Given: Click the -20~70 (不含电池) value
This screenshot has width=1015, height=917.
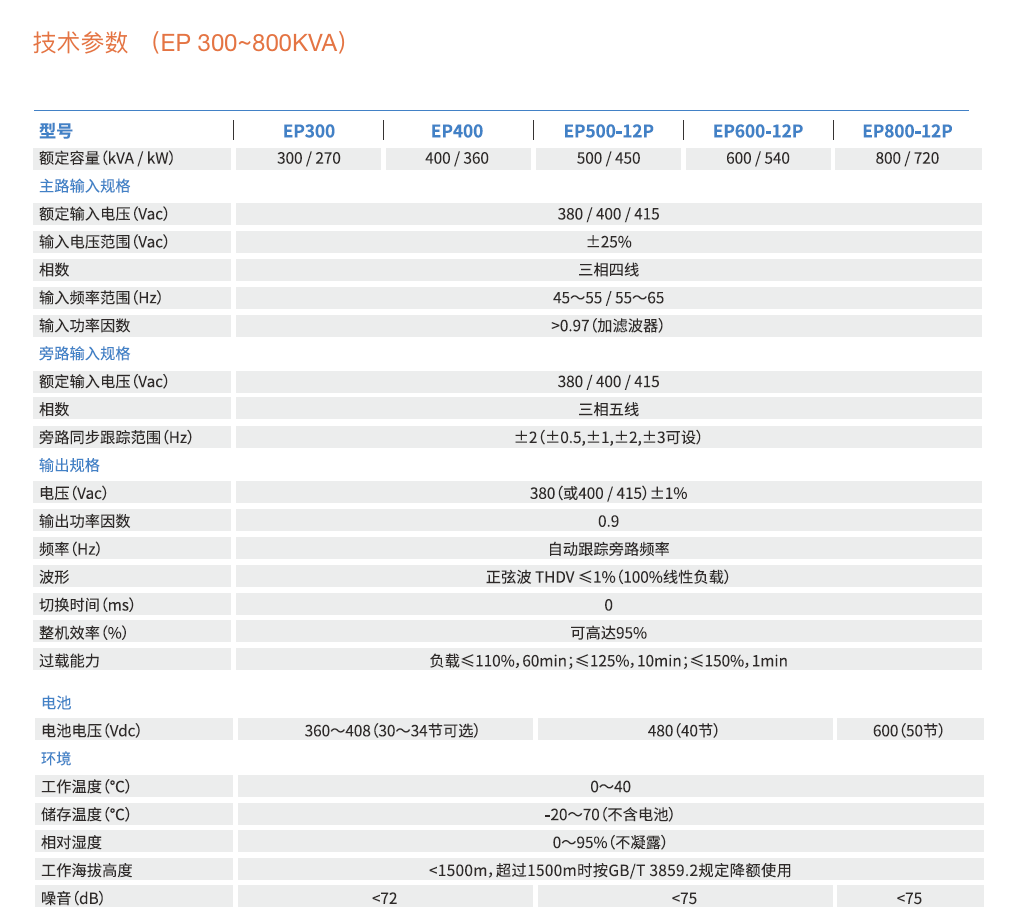Looking at the screenshot, I should [x=609, y=815].
